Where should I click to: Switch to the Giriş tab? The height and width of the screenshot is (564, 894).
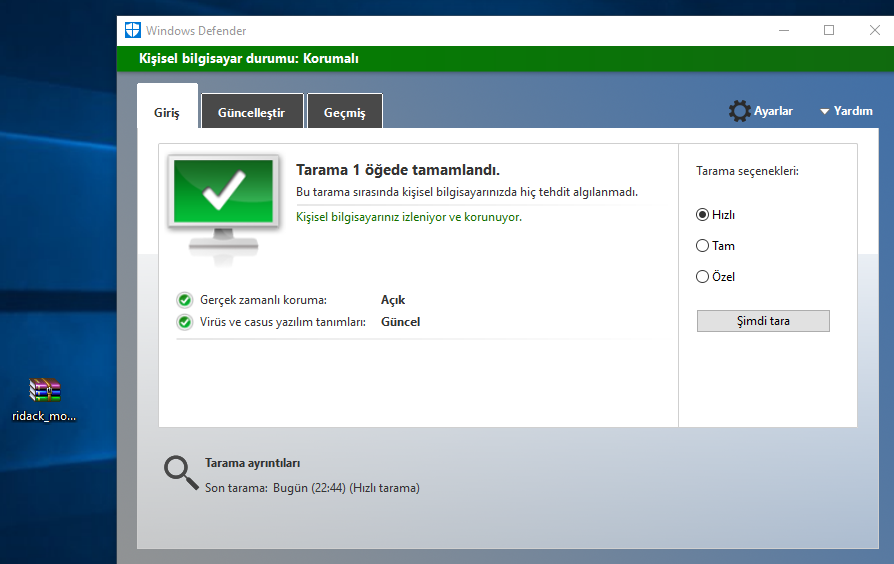[167, 106]
